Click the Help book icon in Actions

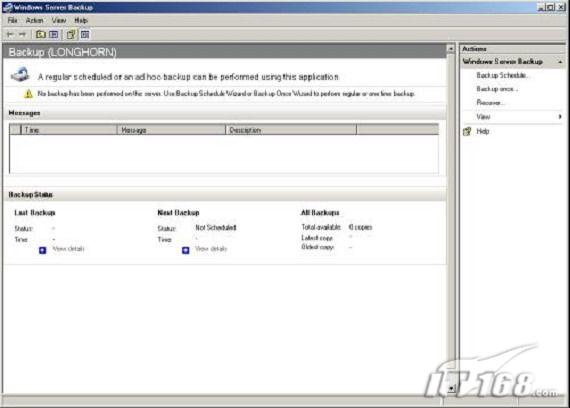pyautogui.click(x=467, y=131)
